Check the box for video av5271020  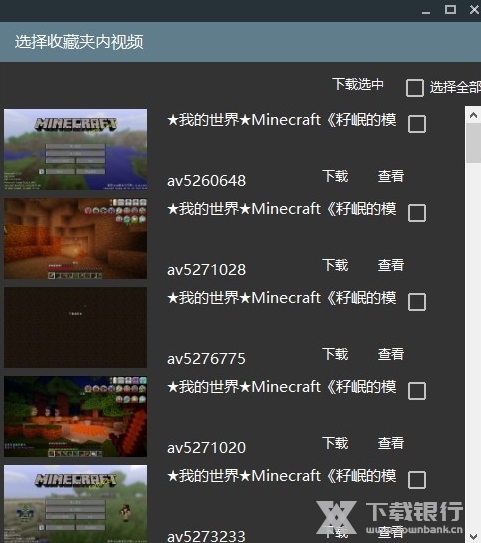pos(417,391)
